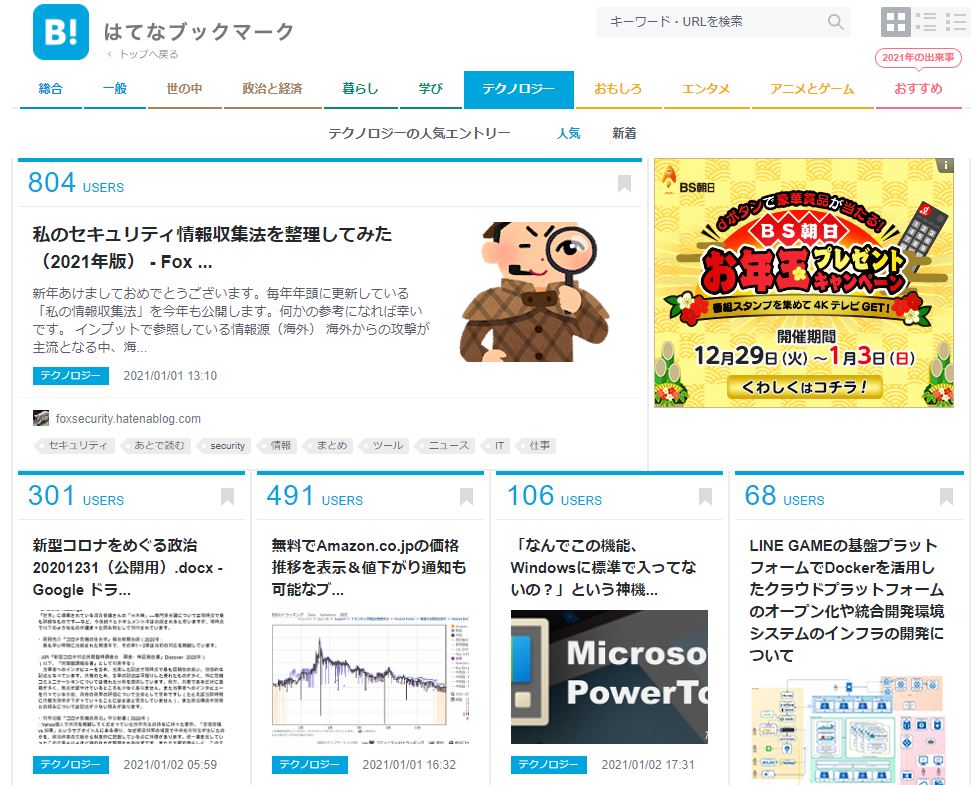Click the 情報 tag
Image resolution: width=975 pixels, height=785 pixels.
(x=277, y=445)
